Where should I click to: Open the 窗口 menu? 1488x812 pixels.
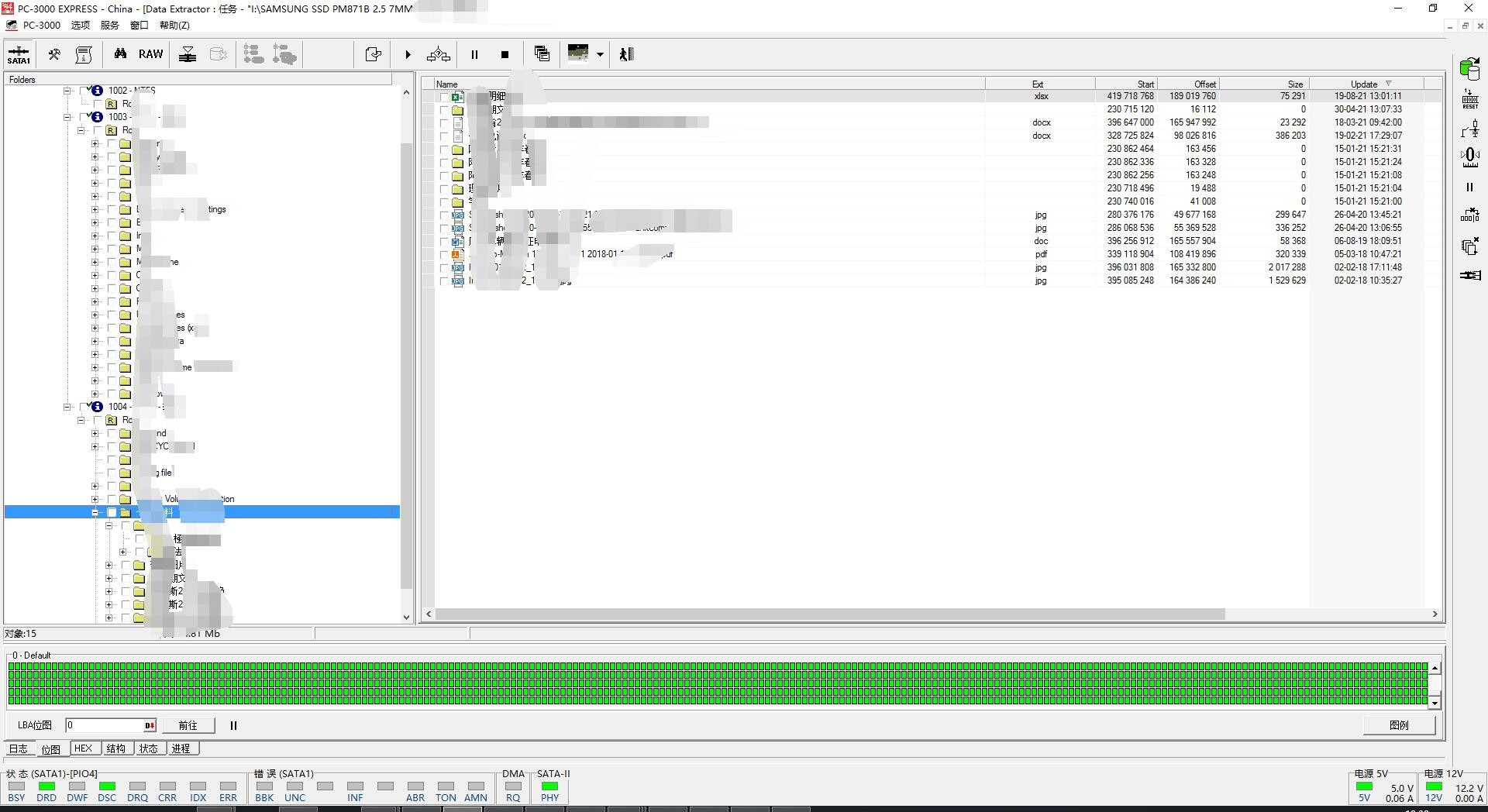pyautogui.click(x=139, y=25)
